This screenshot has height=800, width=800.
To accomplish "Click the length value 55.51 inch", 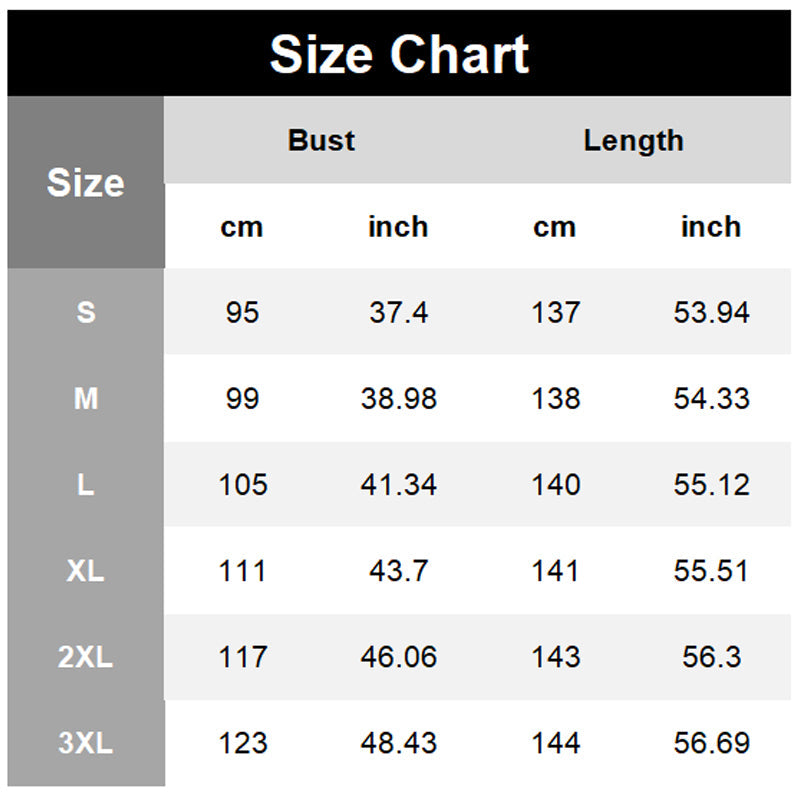I will click(x=711, y=570).
